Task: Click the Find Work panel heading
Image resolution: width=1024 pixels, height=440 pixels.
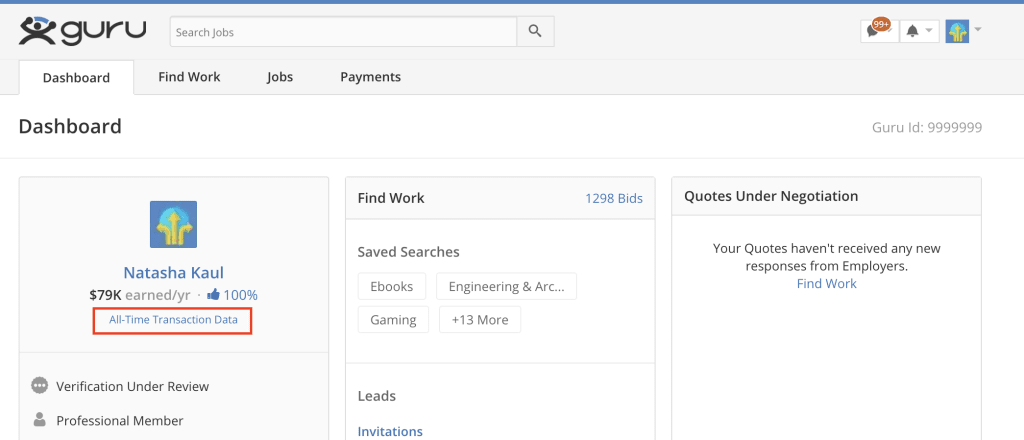Action: click(391, 198)
